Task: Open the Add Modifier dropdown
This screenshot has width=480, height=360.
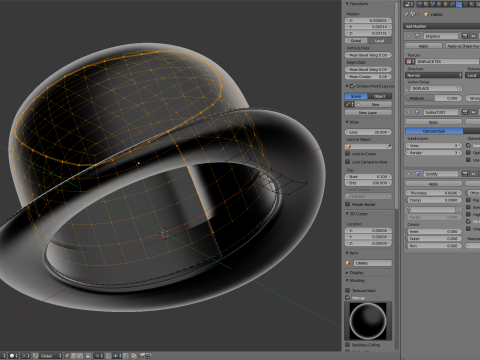Action: pyautogui.click(x=441, y=26)
